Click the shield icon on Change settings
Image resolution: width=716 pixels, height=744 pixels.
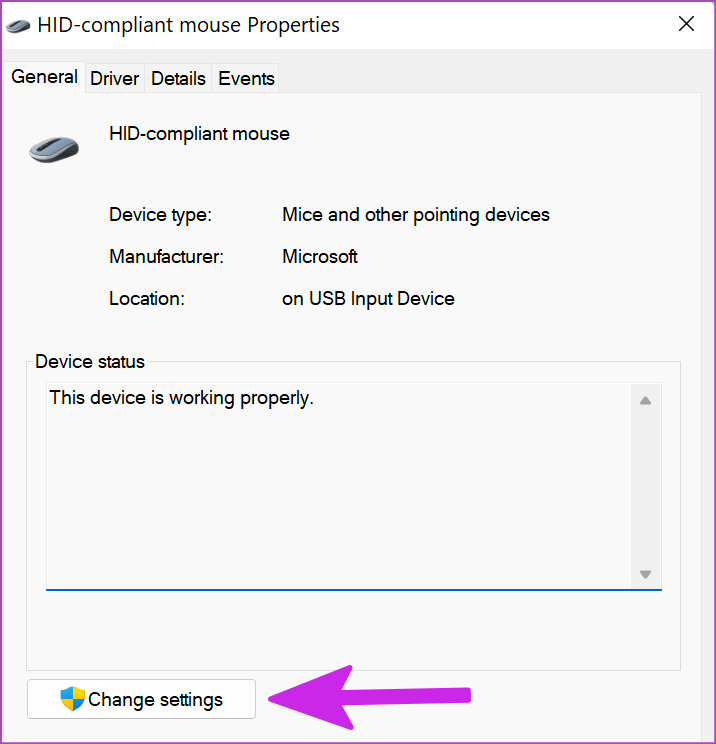73,698
